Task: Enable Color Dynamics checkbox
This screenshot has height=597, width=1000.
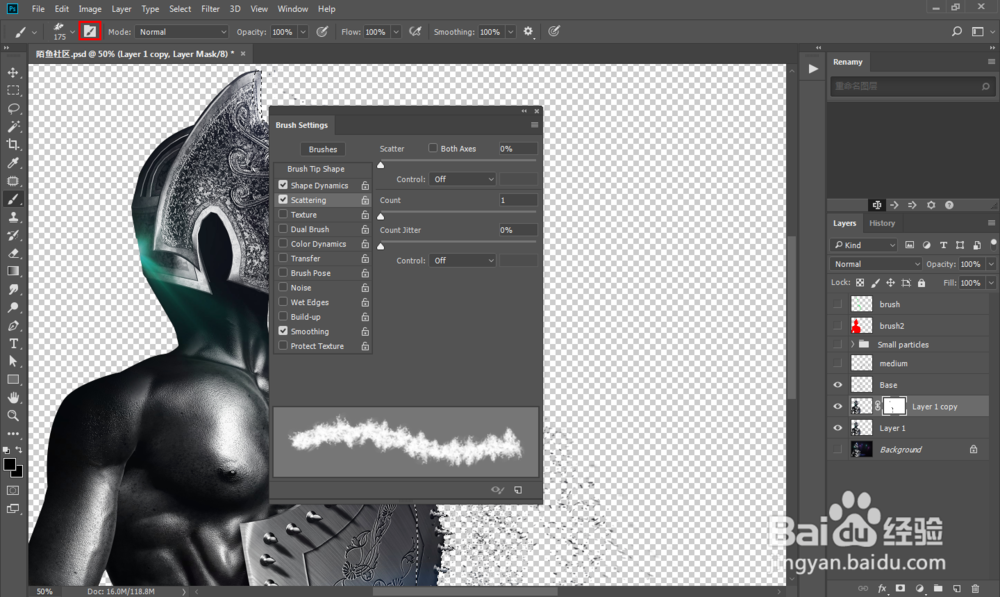Action: click(283, 244)
